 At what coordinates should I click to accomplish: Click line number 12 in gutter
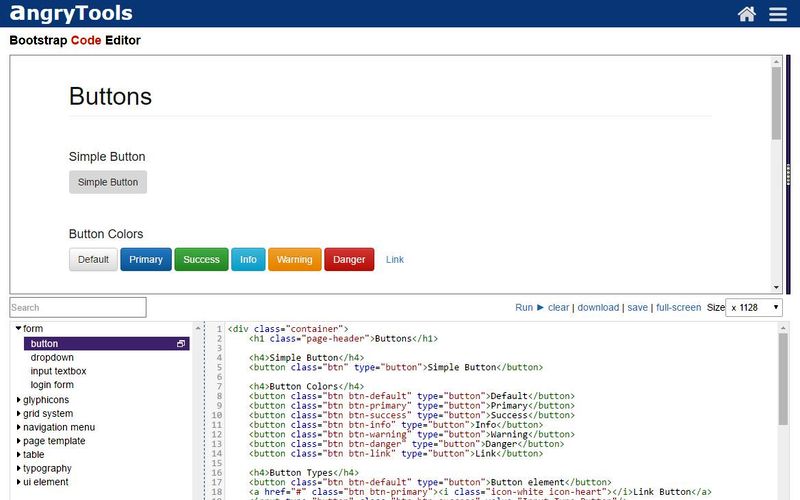pos(217,435)
